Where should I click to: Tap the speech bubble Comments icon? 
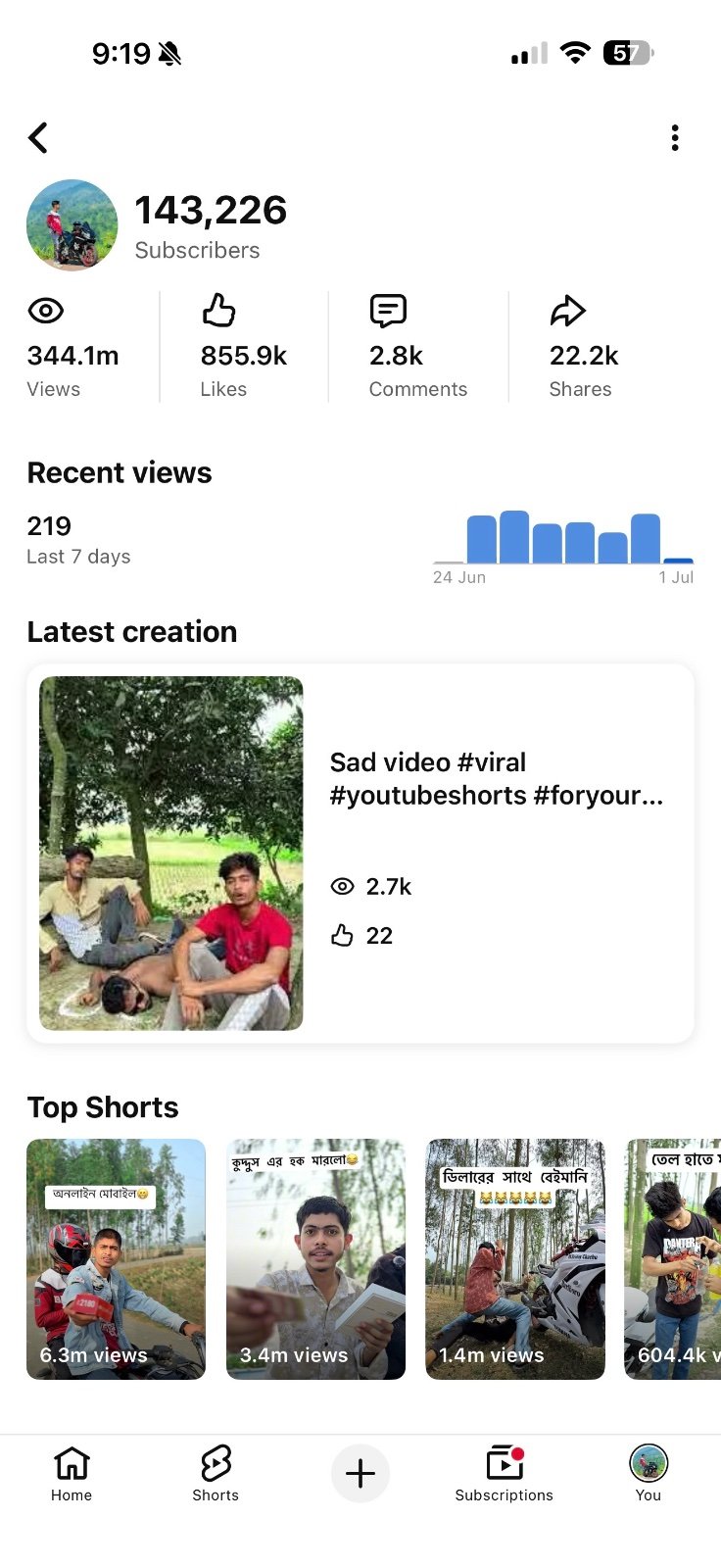[x=388, y=311]
